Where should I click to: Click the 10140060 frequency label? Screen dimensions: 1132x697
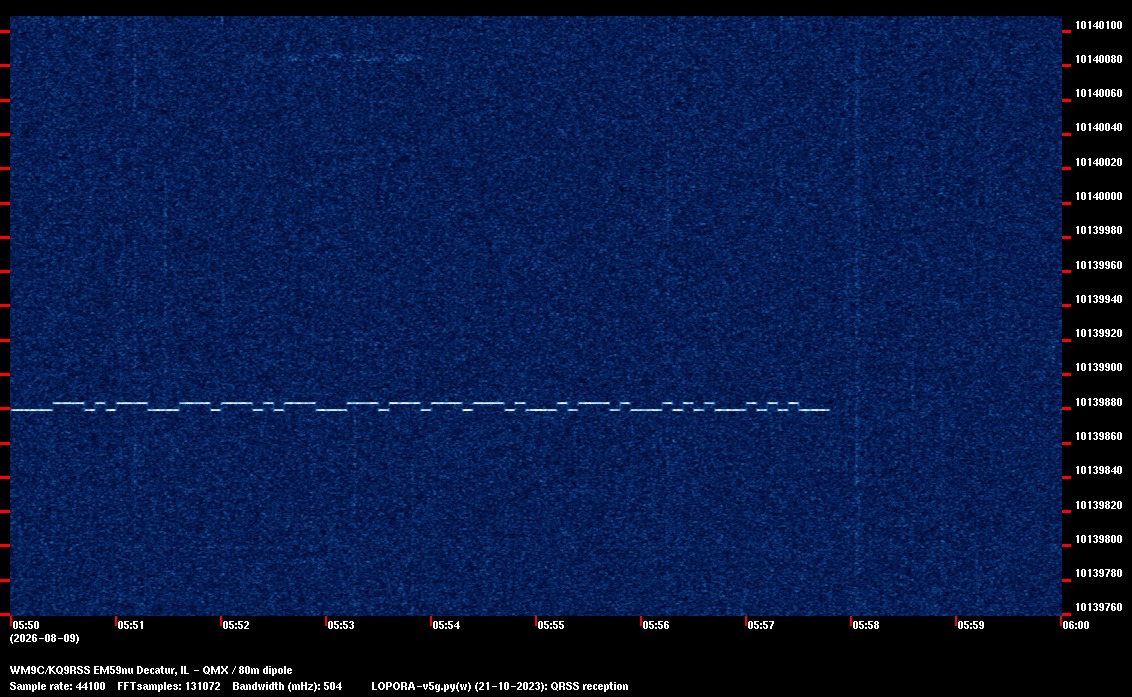tap(1099, 93)
